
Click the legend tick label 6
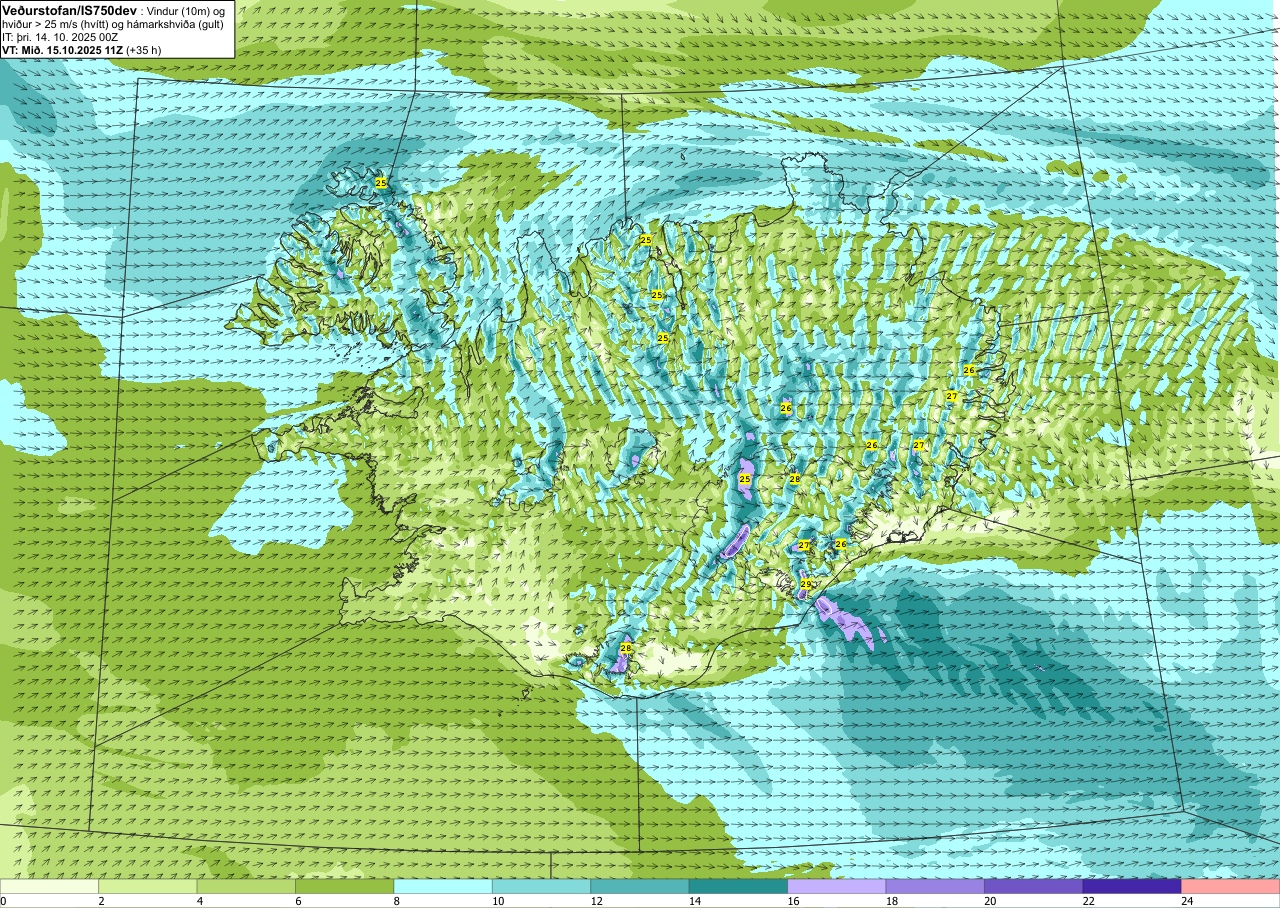[x=299, y=901]
